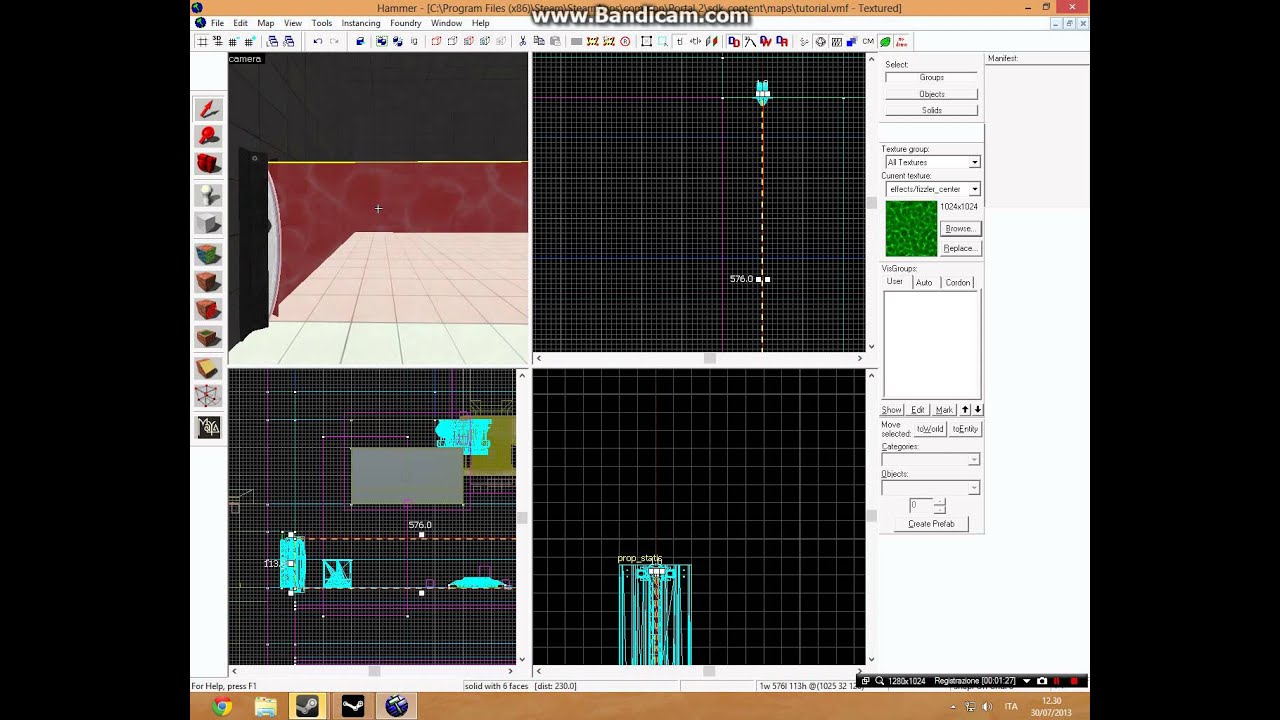The image size is (1280, 720).
Task: Click the Replace texture button
Action: (961, 248)
